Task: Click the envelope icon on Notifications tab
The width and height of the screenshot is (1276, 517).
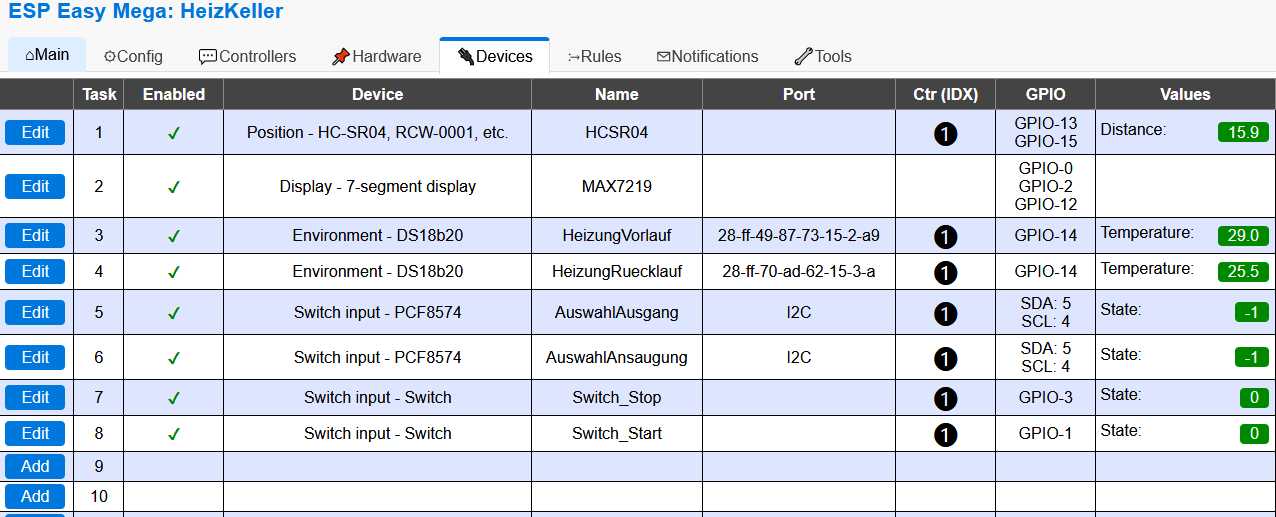Action: click(x=663, y=57)
